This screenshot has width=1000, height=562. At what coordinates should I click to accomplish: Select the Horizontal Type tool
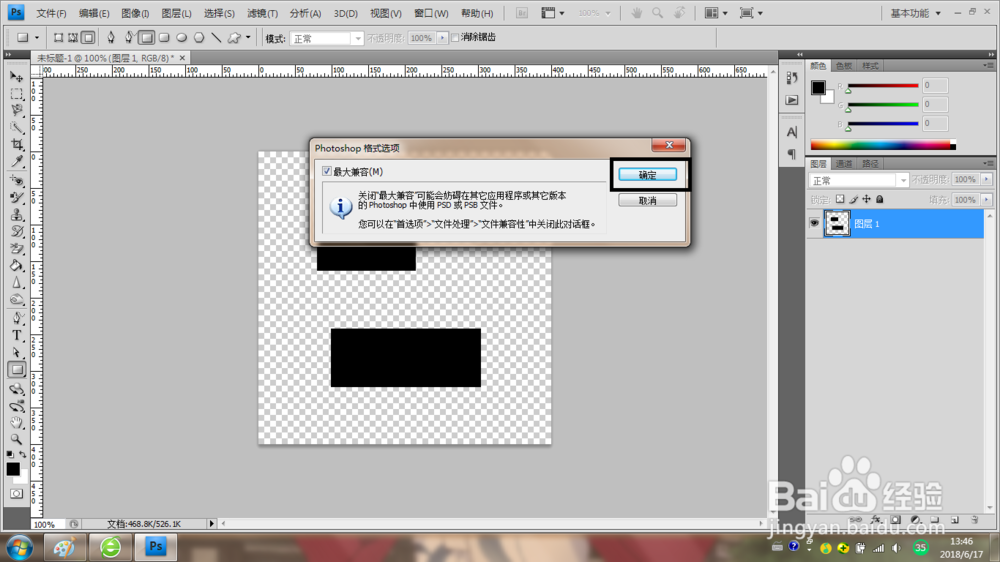17,336
